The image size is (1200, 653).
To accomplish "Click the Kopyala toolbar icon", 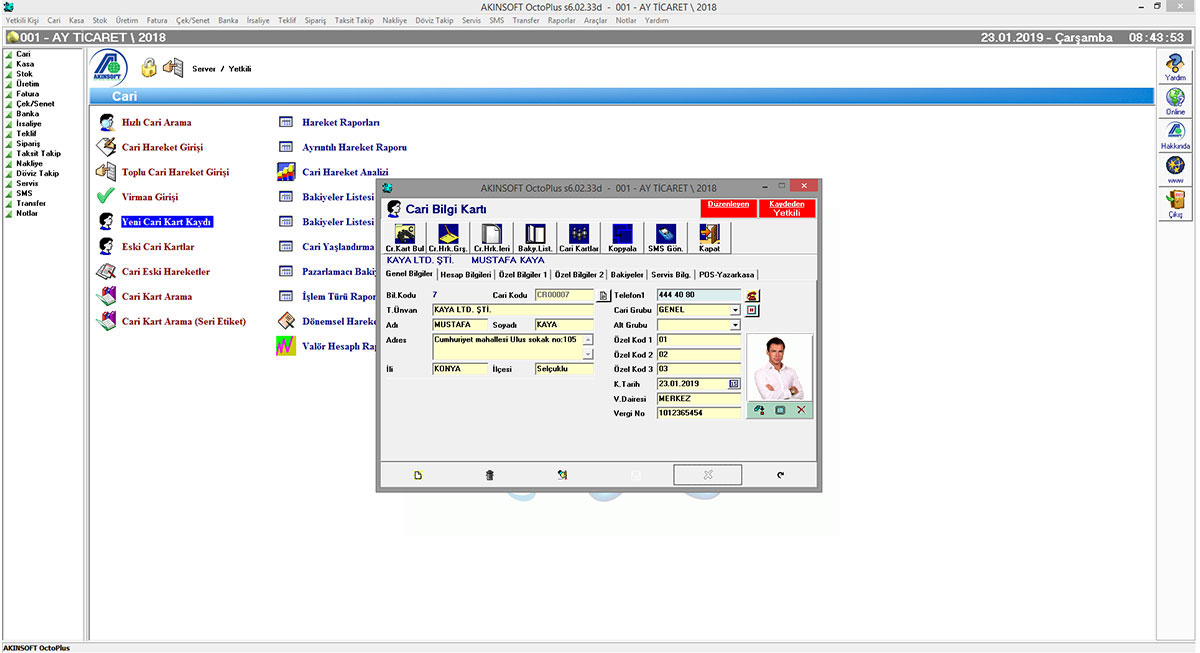I will (x=622, y=238).
